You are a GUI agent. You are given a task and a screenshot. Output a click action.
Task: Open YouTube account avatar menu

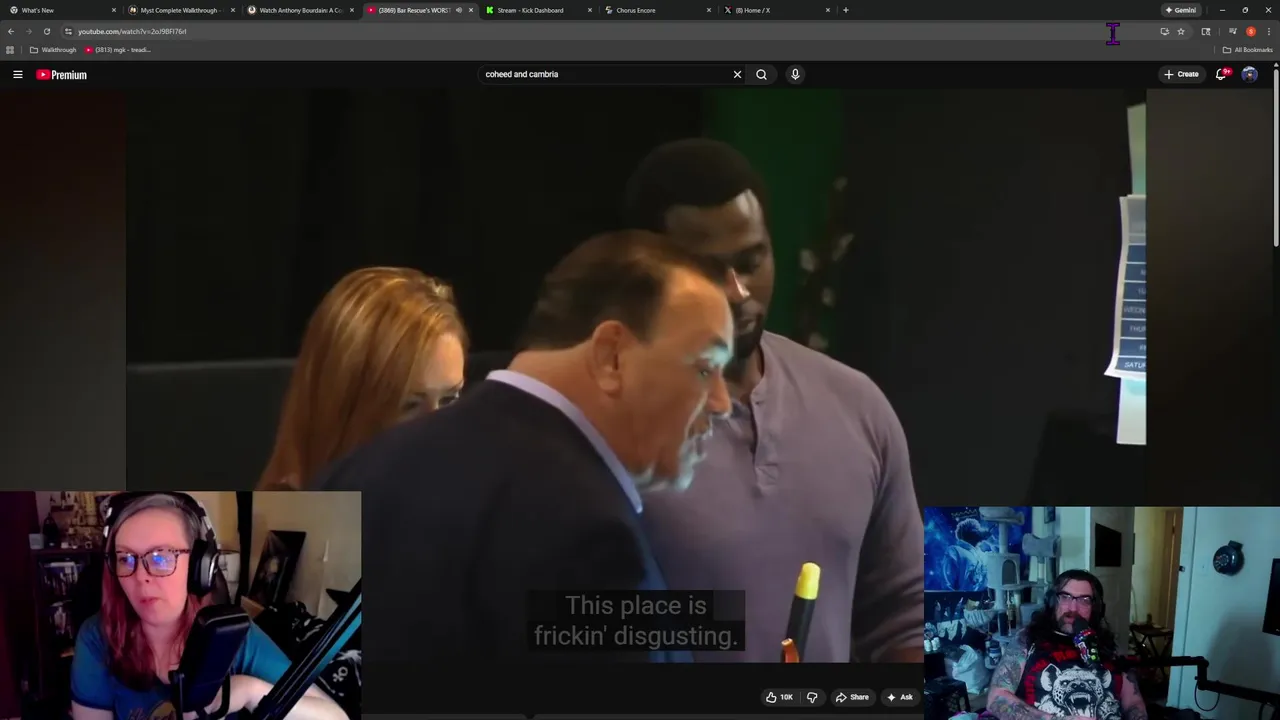[x=1249, y=74]
